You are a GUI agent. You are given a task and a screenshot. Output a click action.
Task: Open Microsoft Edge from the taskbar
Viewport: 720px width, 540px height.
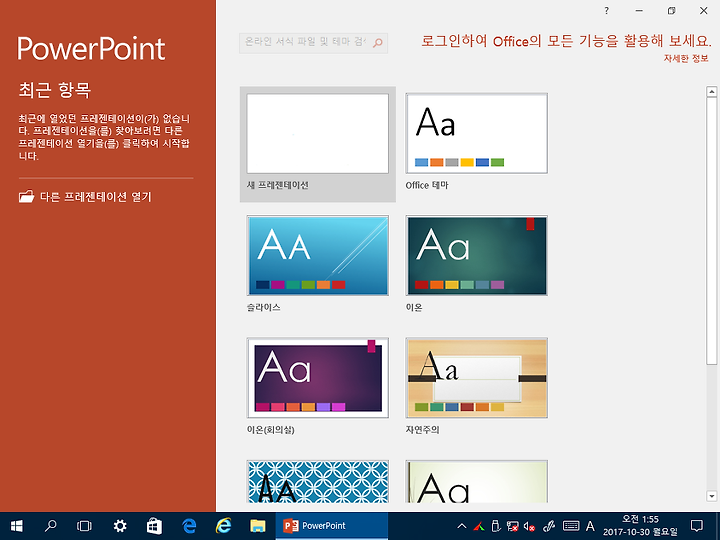pyautogui.click(x=189, y=526)
